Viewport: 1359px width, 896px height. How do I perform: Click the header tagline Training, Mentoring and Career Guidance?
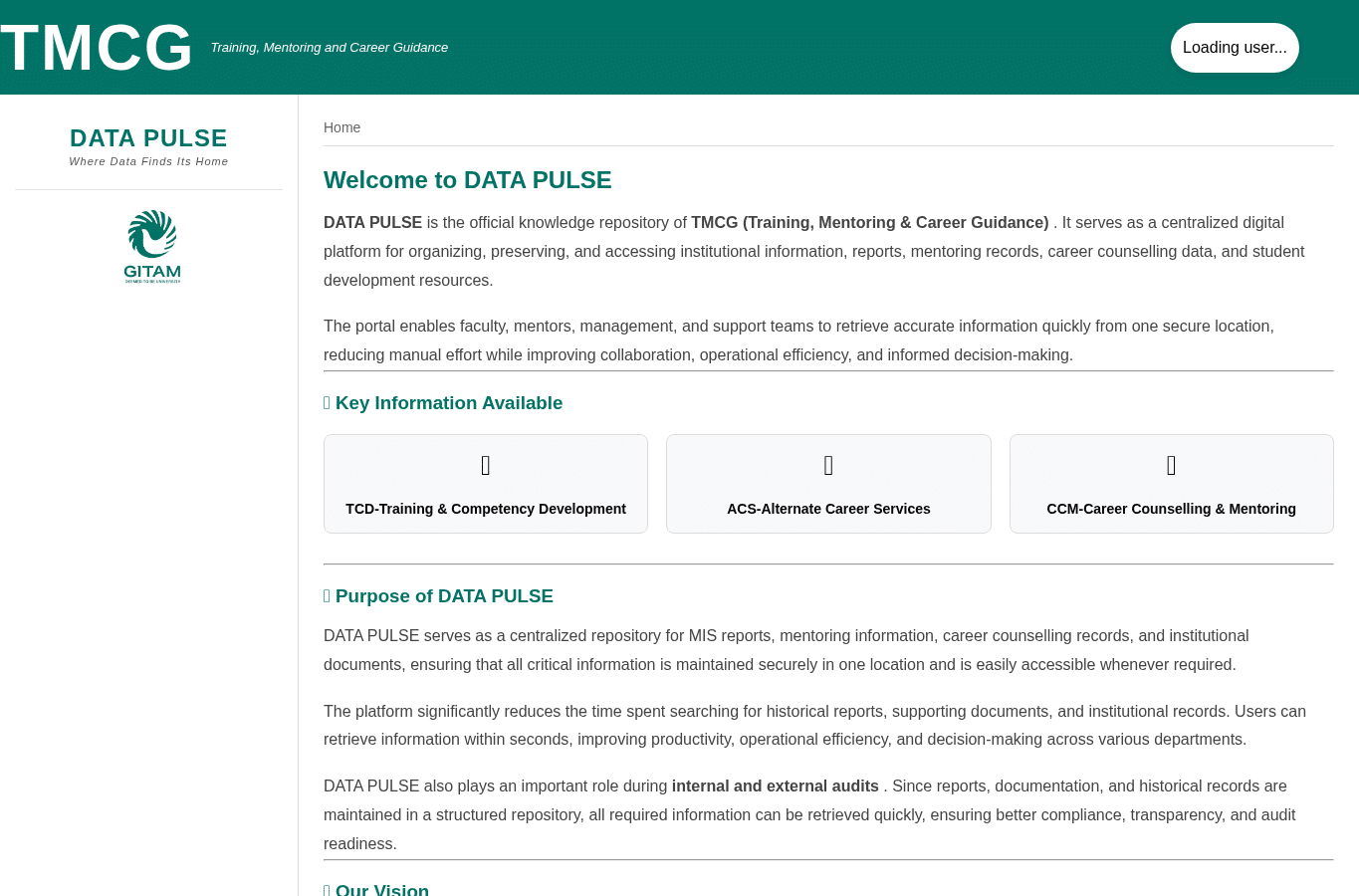(x=330, y=48)
